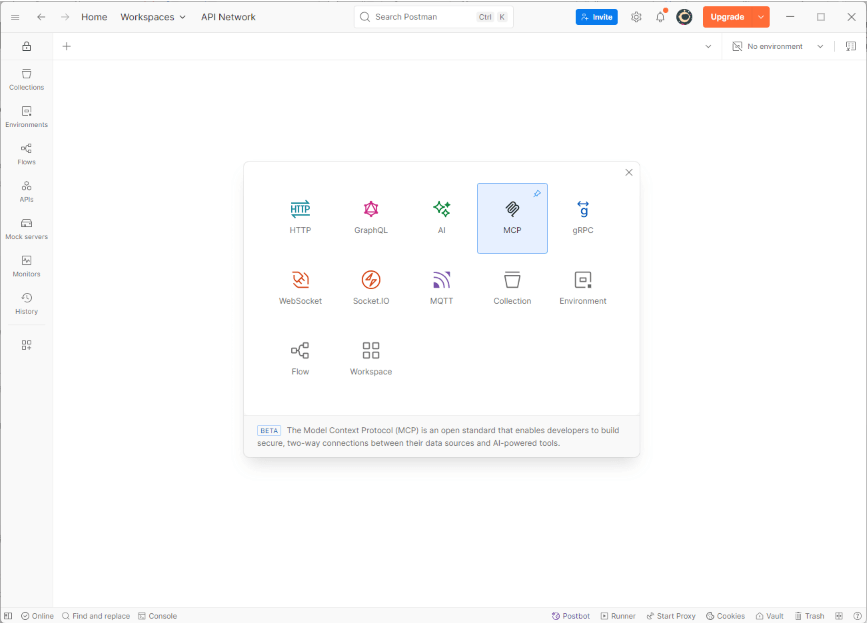This screenshot has height=623, width=867.
Task: Open Collections in the sidebar
Action: (27, 80)
